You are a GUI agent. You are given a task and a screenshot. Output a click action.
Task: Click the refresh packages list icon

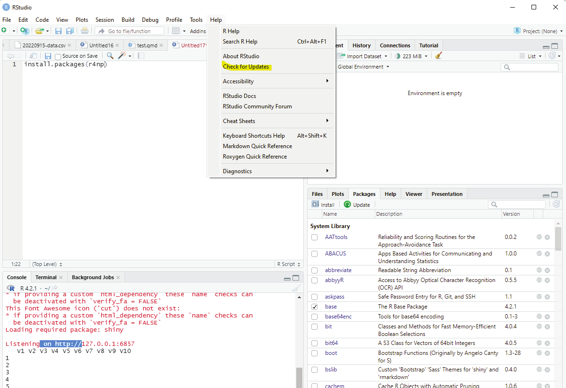click(x=556, y=204)
